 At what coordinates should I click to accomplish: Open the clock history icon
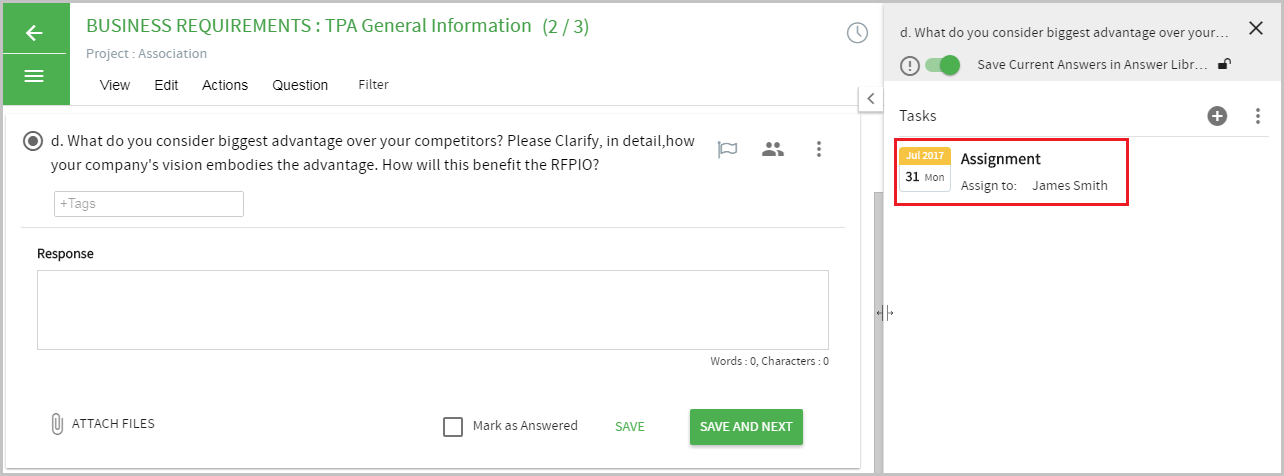pyautogui.click(x=857, y=33)
